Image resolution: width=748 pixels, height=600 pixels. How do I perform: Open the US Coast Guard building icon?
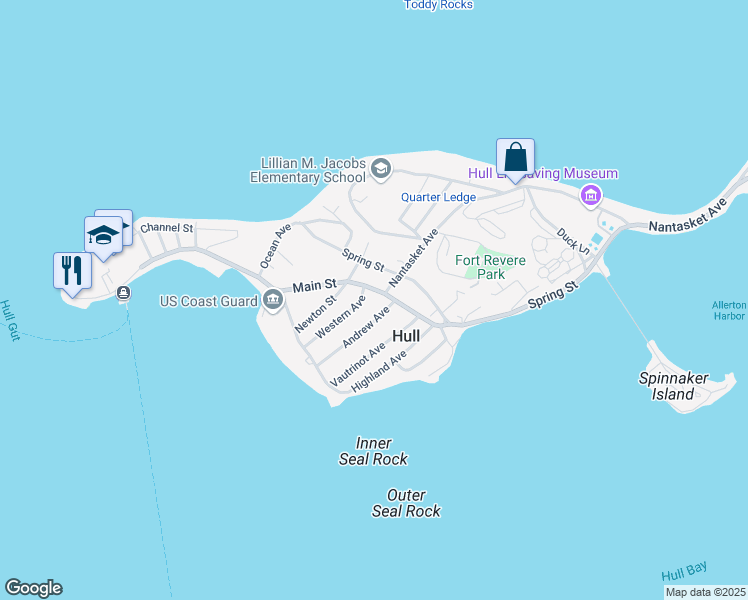(273, 300)
